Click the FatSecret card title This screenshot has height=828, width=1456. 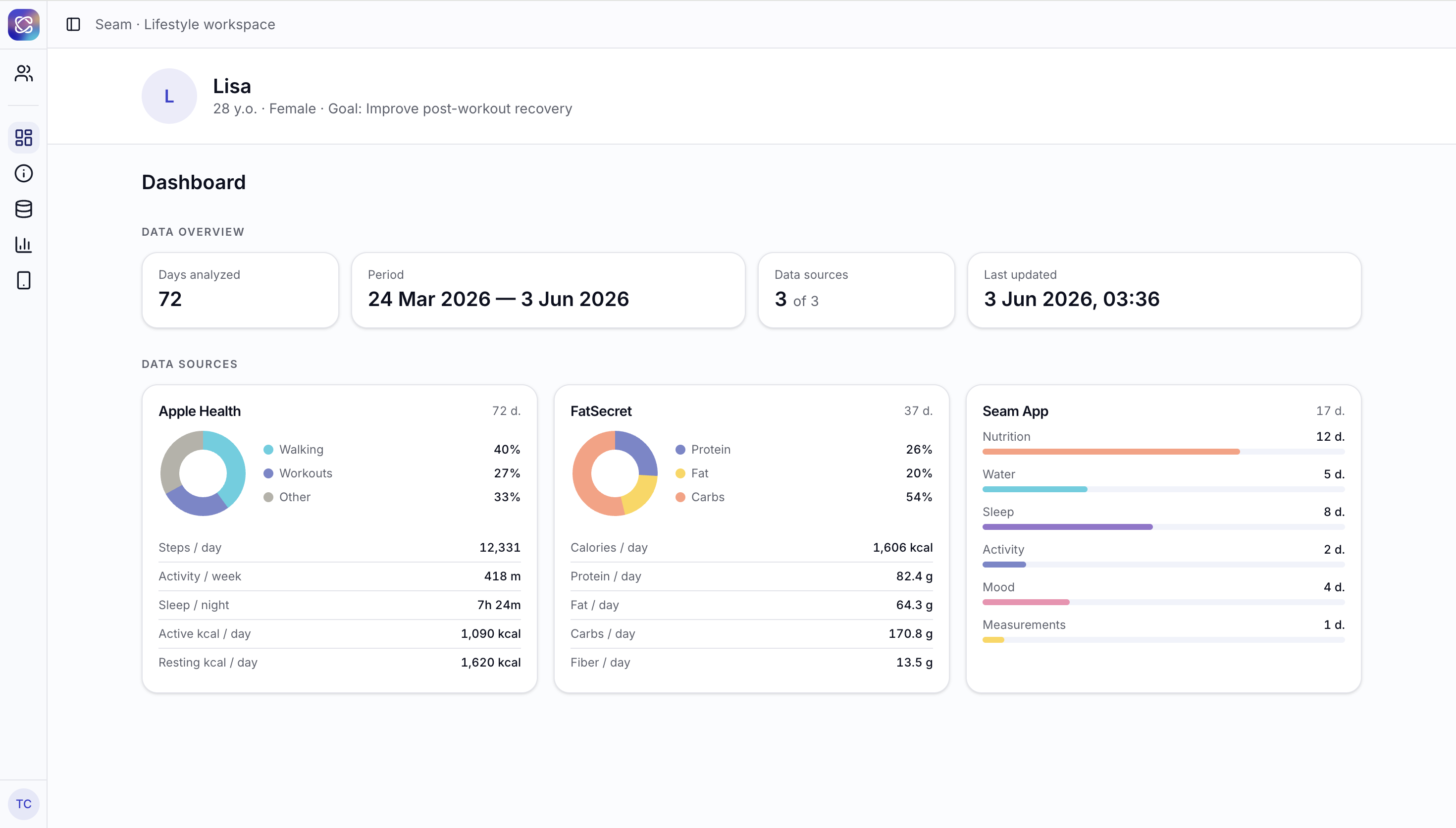601,411
